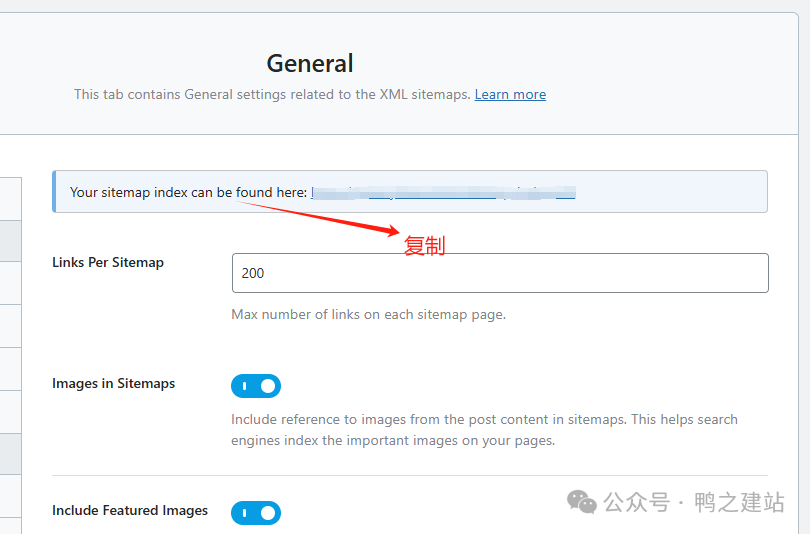Select the General heading

[x=310, y=64]
